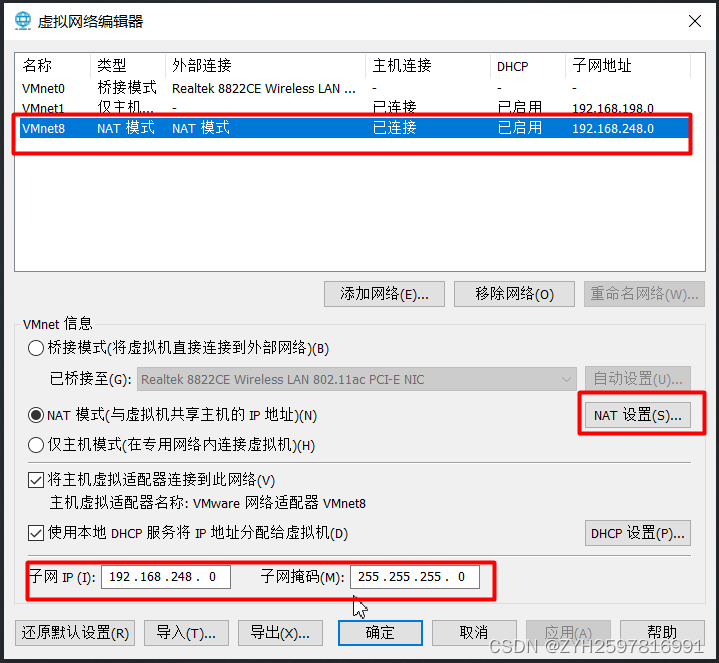
Task: Click 还原默认设置(R) button
Action: pyautogui.click(x=75, y=633)
